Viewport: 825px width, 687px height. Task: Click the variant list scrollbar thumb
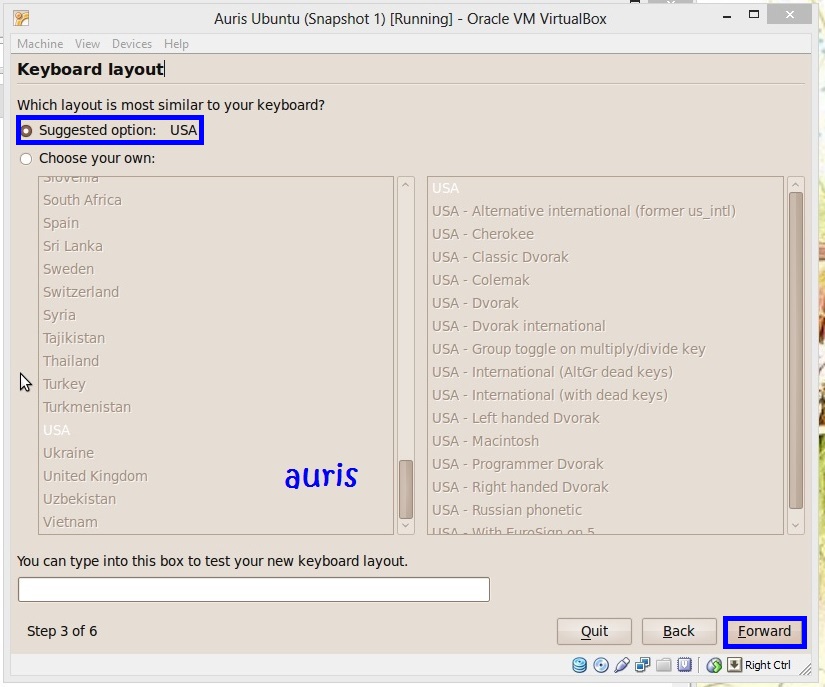pyautogui.click(x=796, y=350)
